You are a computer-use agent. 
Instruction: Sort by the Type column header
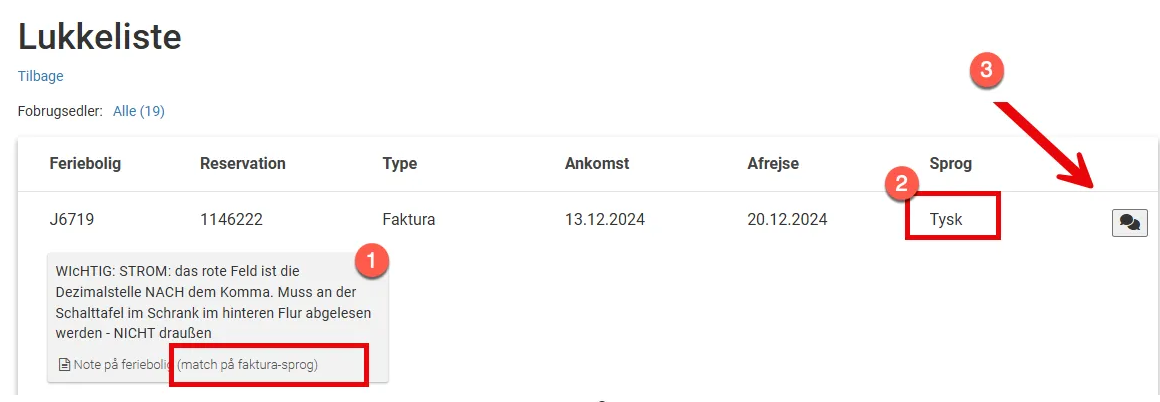coord(399,164)
